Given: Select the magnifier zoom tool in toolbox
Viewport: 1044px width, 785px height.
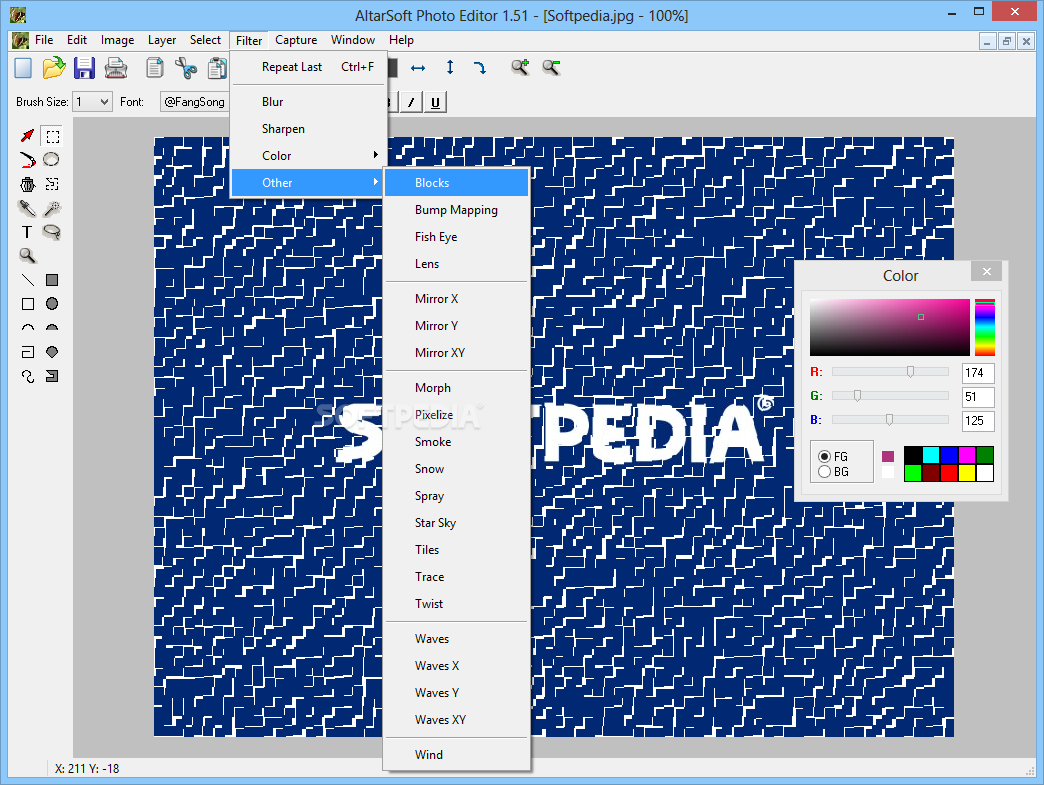Looking at the screenshot, I should click(27, 256).
